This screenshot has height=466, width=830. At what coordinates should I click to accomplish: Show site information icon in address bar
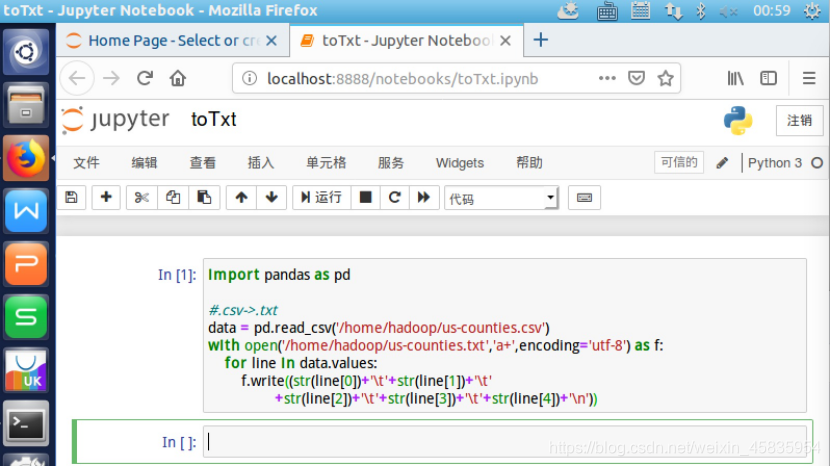(249, 78)
